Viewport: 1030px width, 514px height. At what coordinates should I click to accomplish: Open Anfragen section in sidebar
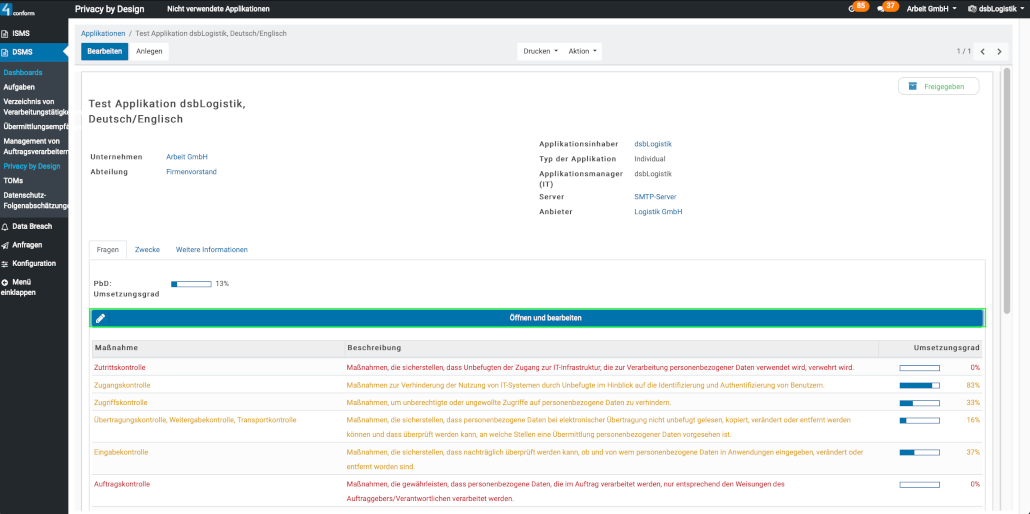(25, 244)
